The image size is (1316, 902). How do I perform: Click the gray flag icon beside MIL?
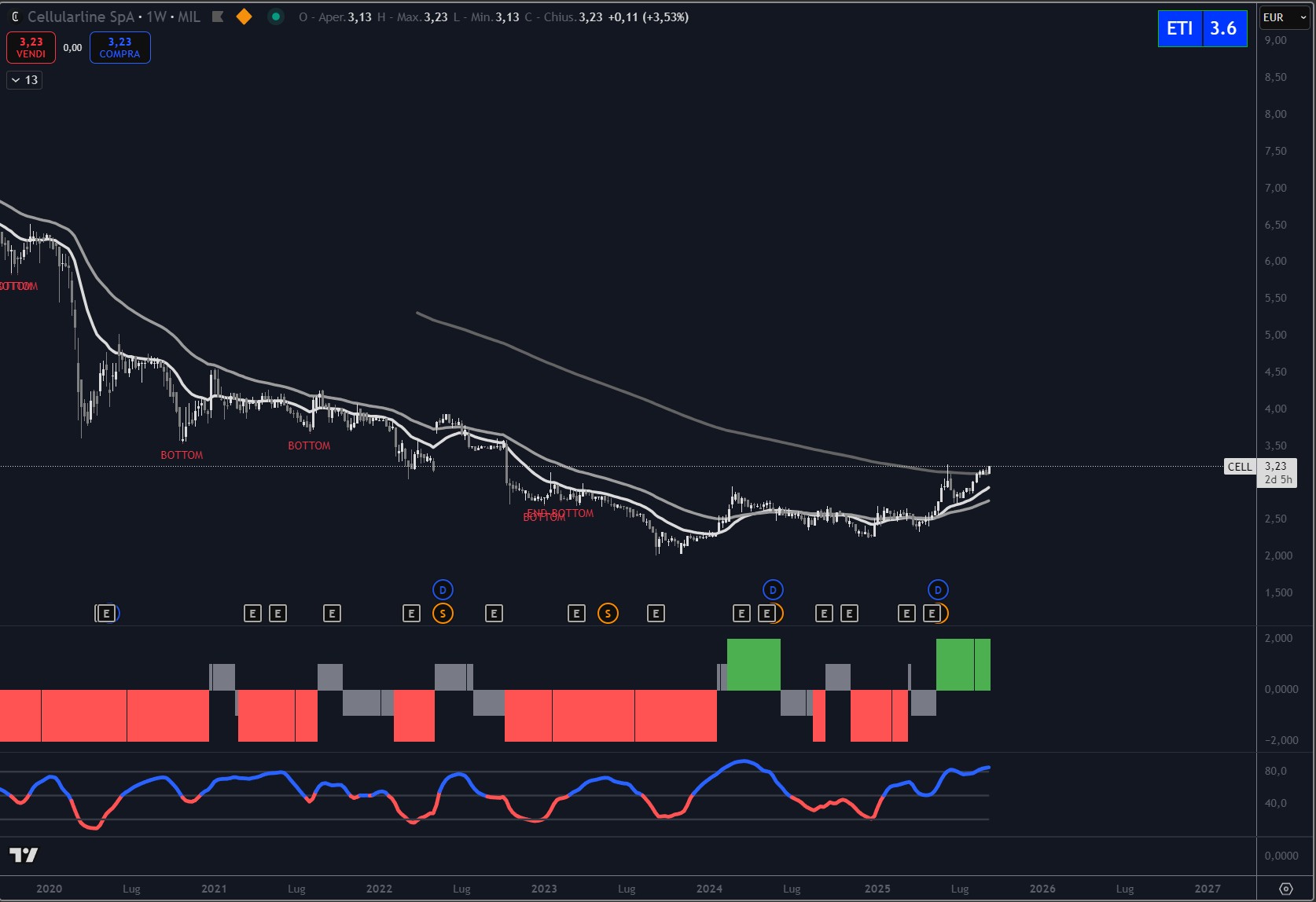point(218,16)
